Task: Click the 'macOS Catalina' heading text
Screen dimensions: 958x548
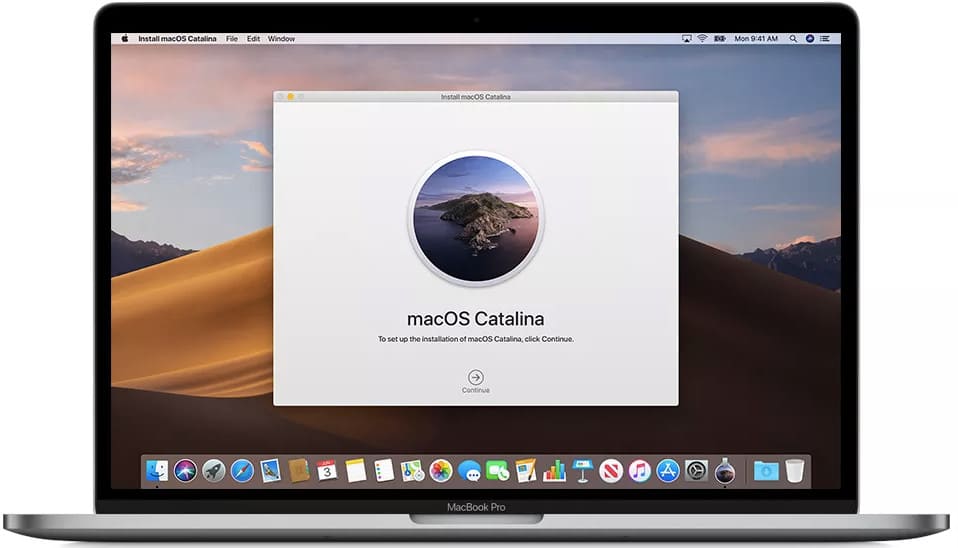Action: coord(475,319)
